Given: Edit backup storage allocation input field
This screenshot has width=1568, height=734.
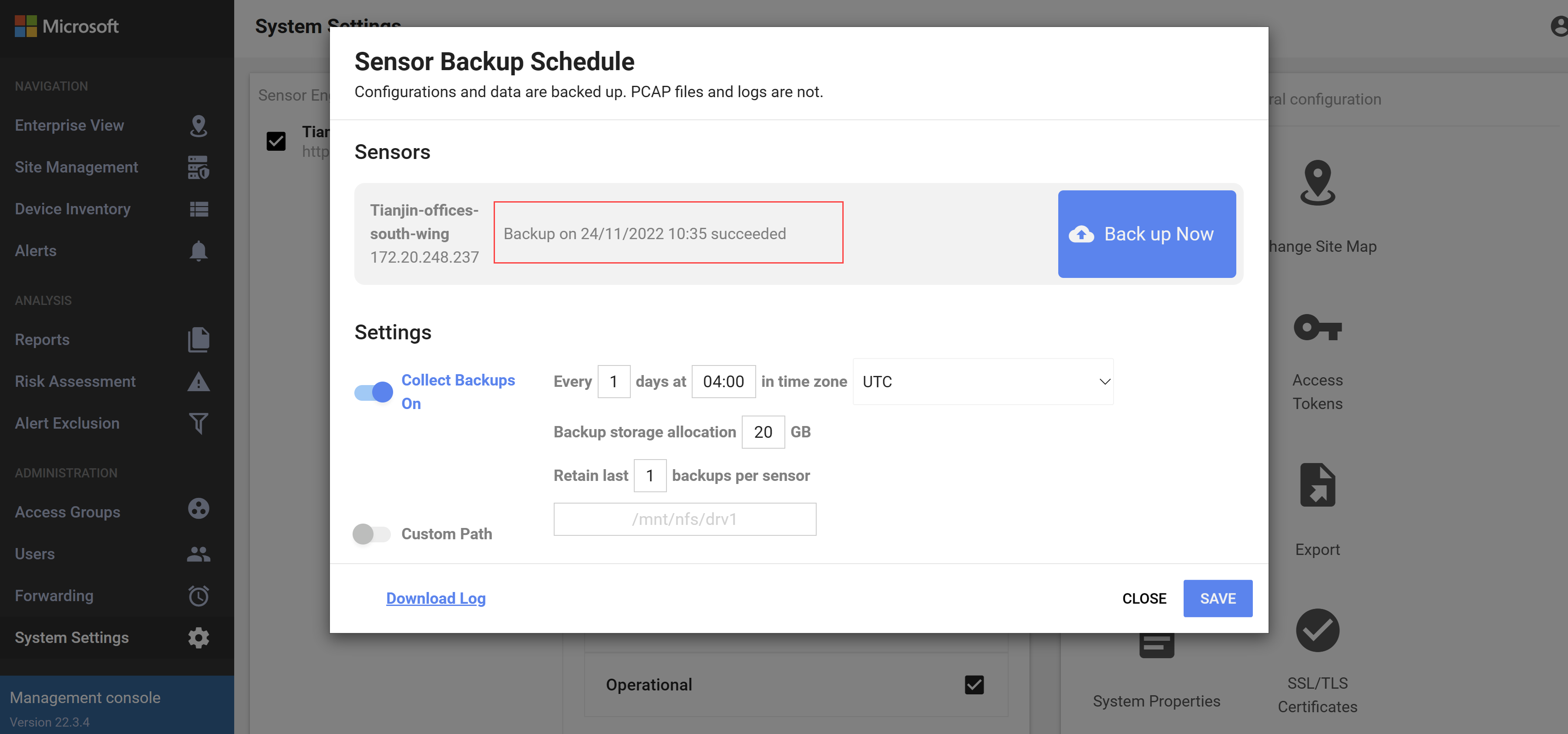Looking at the screenshot, I should (x=762, y=432).
